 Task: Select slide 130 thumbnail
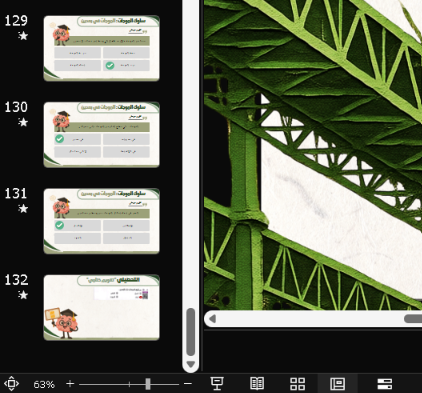(x=101, y=134)
